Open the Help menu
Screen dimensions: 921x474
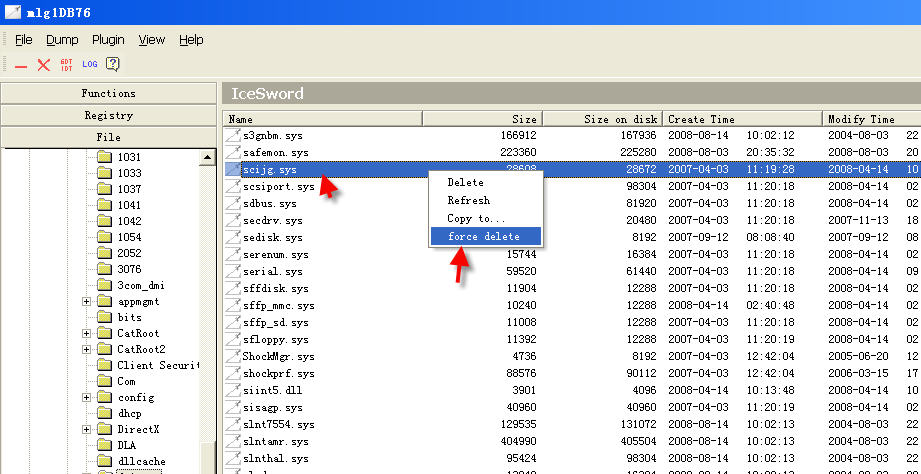point(191,40)
